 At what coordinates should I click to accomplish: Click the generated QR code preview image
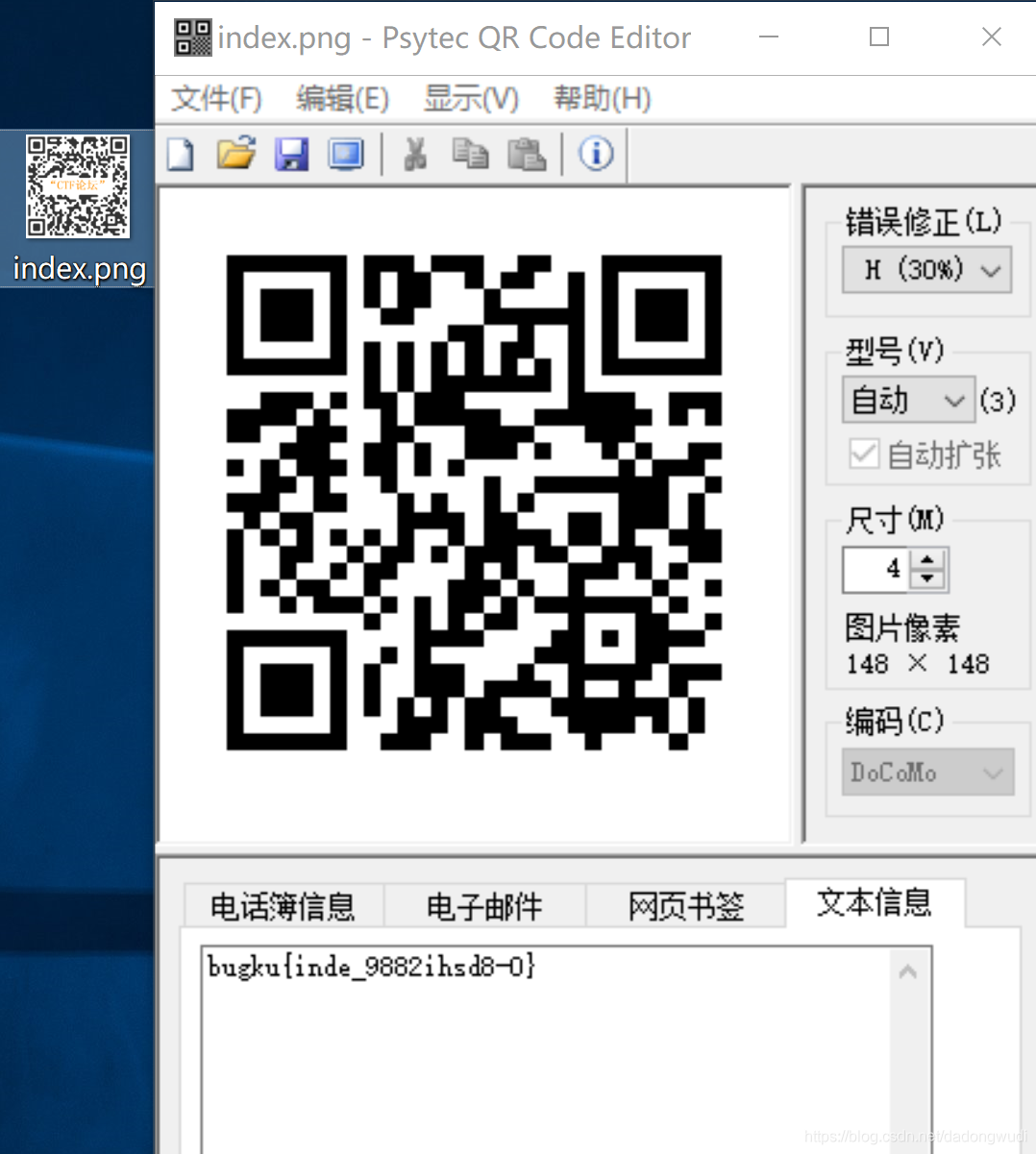pos(474,503)
